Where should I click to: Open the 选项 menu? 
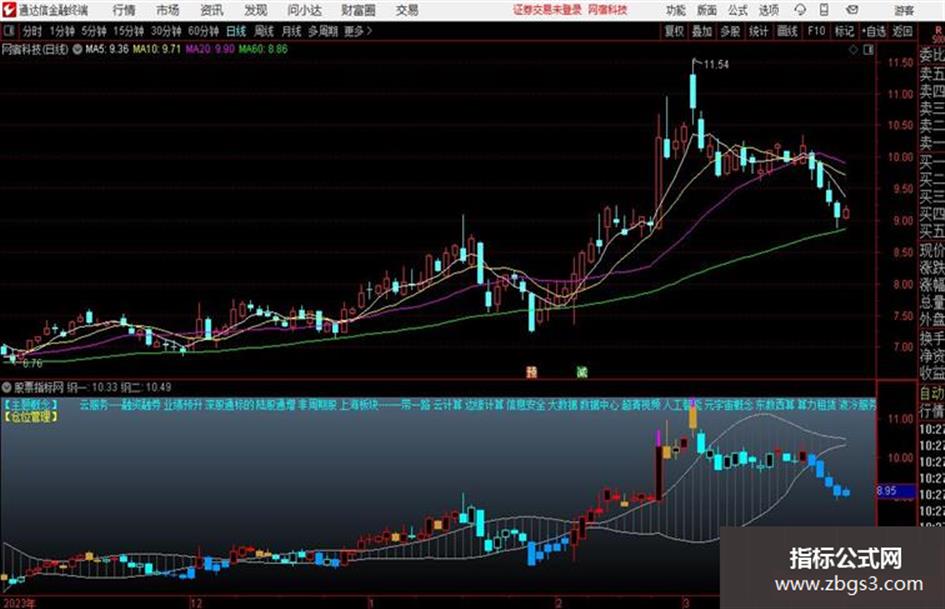pos(768,10)
